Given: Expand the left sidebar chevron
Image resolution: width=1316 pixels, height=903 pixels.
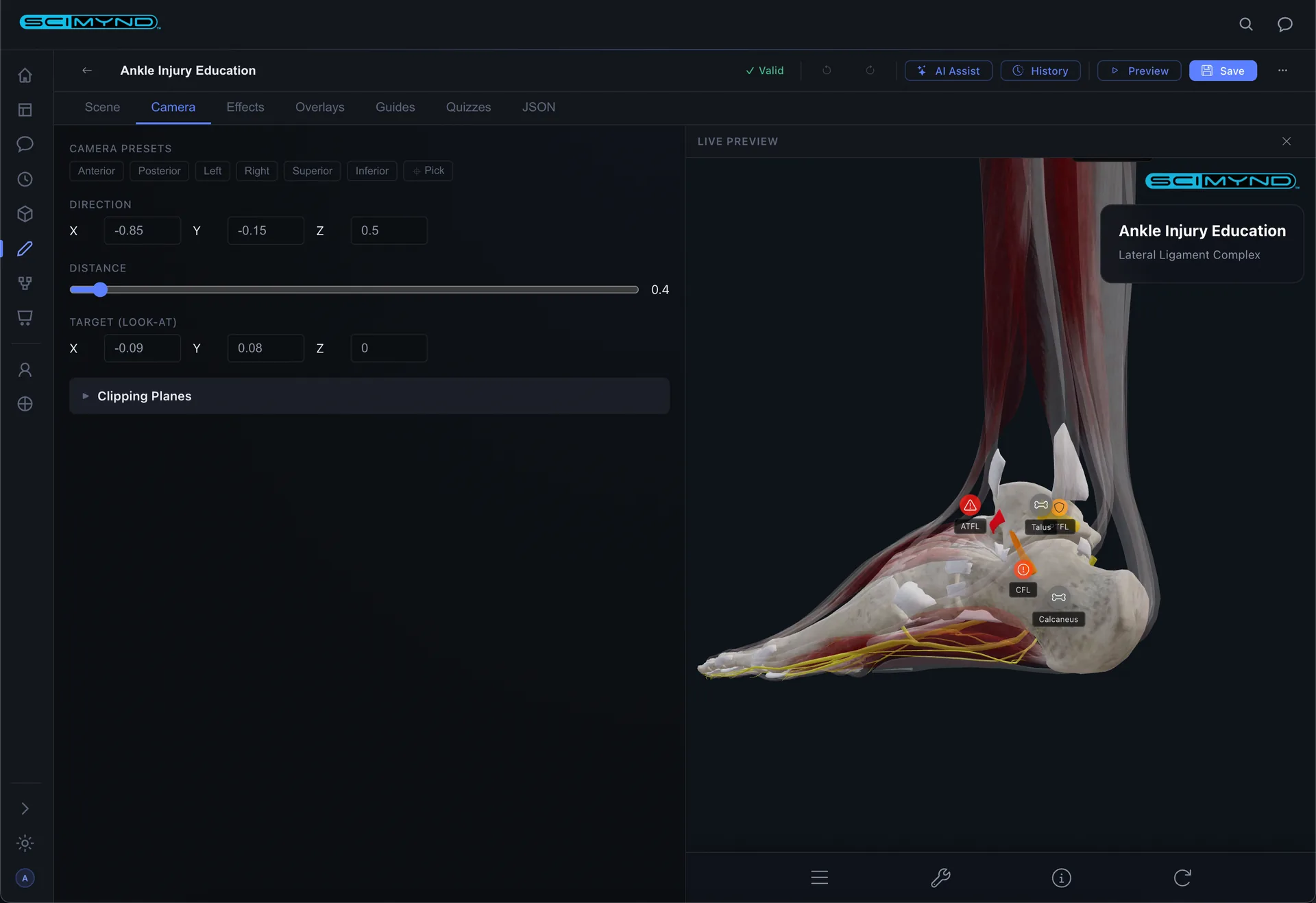Looking at the screenshot, I should tap(25, 809).
